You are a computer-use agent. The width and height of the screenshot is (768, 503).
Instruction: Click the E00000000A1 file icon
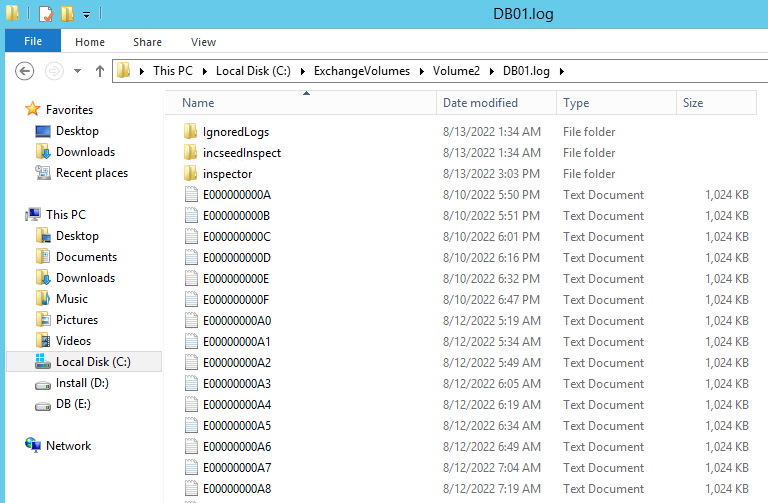click(x=191, y=342)
